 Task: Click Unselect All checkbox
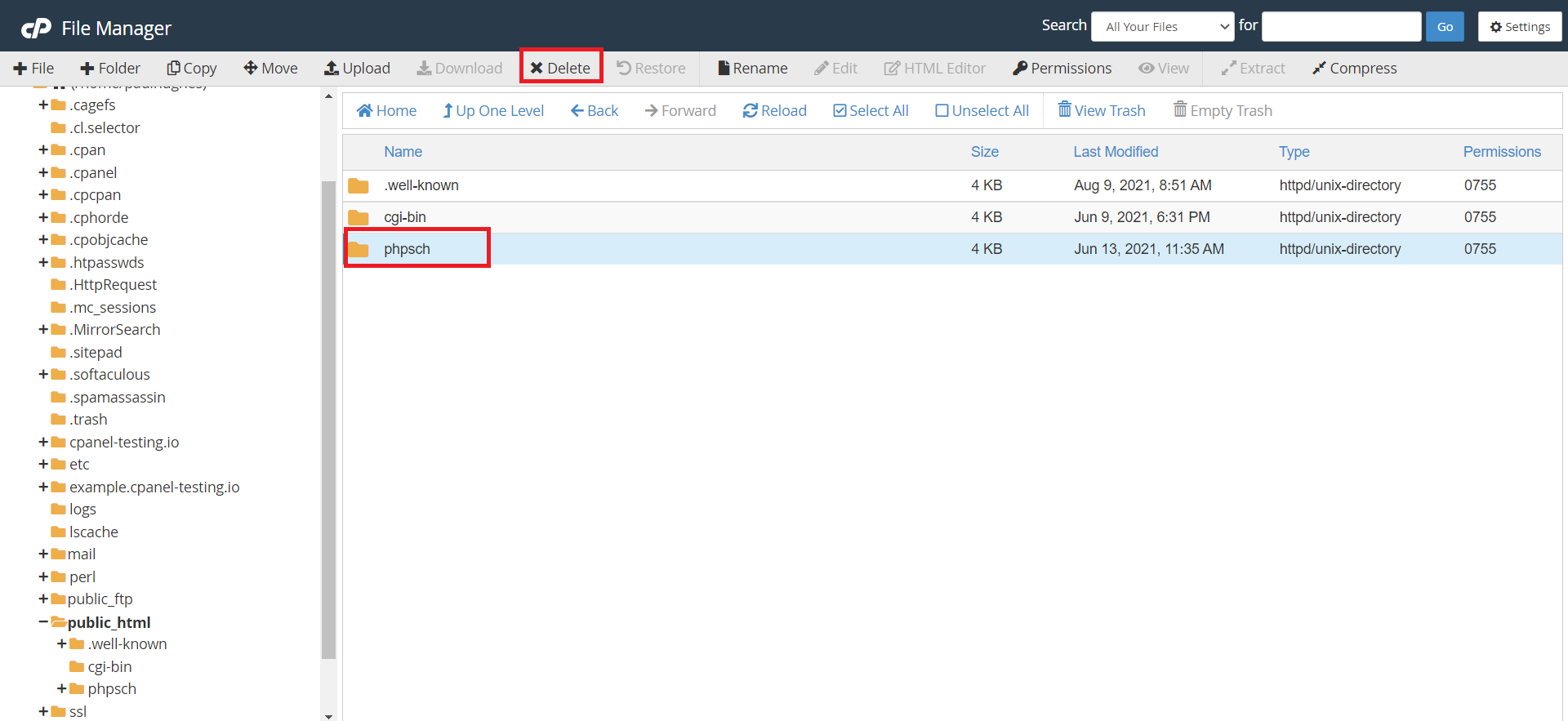(982, 111)
